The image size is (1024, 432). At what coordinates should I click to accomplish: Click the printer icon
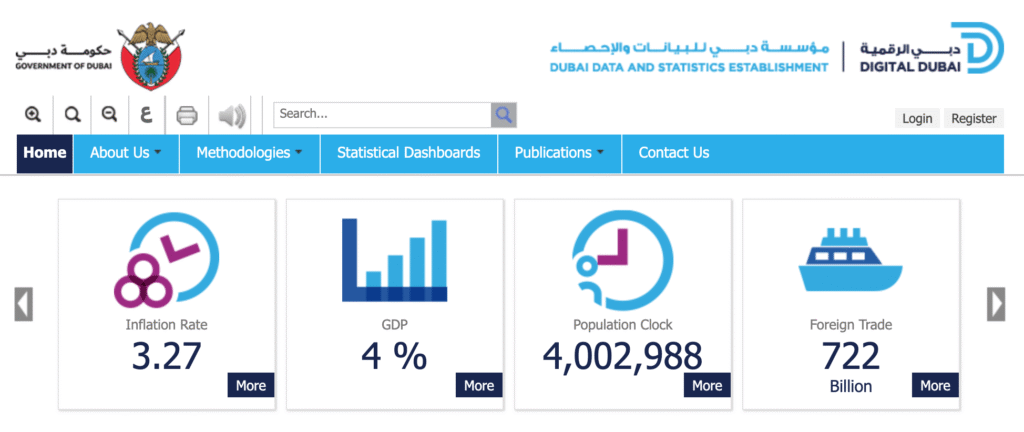[187, 115]
